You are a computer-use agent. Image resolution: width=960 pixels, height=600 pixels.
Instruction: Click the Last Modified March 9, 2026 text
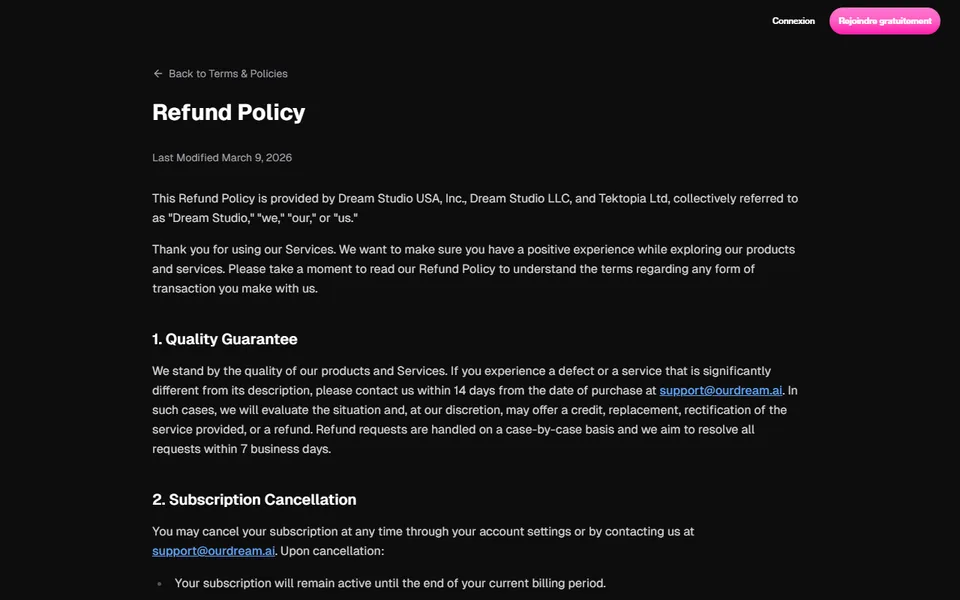tap(222, 157)
